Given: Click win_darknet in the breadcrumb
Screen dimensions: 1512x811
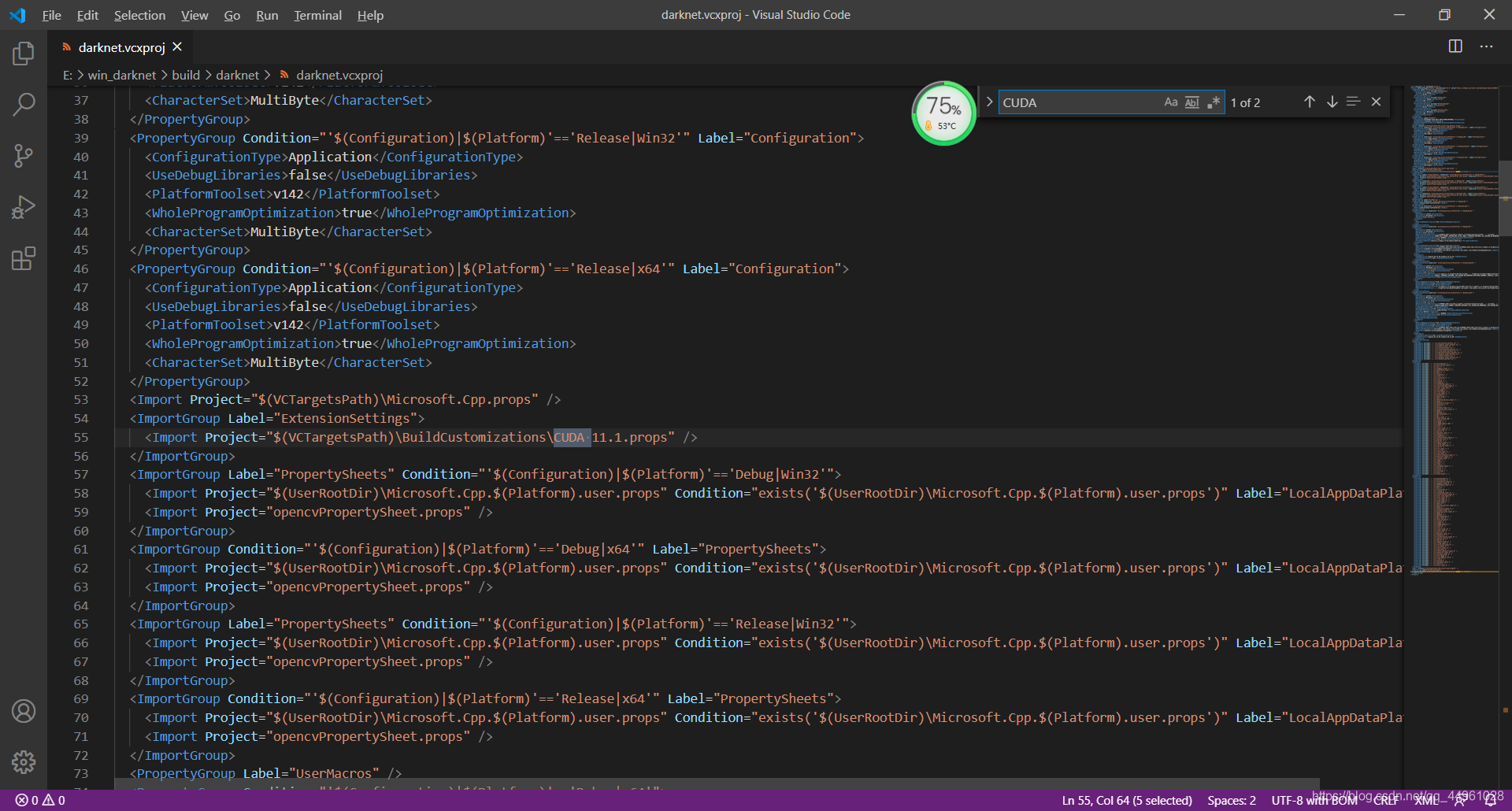Looking at the screenshot, I should 122,76.
